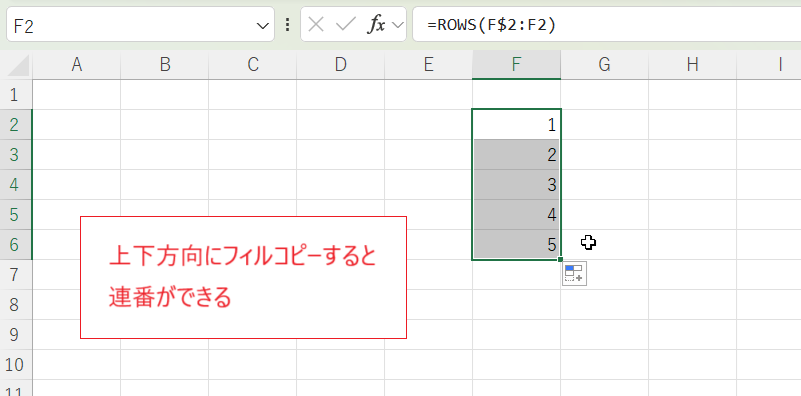Select column B header

pyautogui.click(x=164, y=65)
